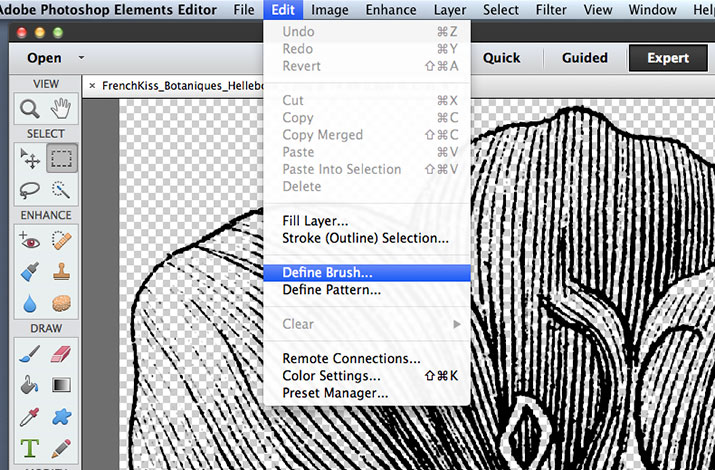Image resolution: width=715 pixels, height=470 pixels.
Task: Select the Spot Healing Brush tool
Action: click(x=61, y=240)
